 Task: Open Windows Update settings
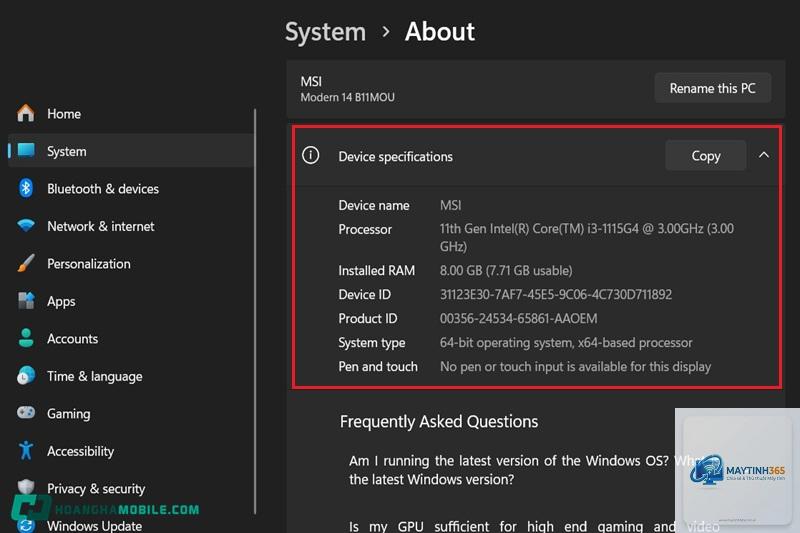131,525
